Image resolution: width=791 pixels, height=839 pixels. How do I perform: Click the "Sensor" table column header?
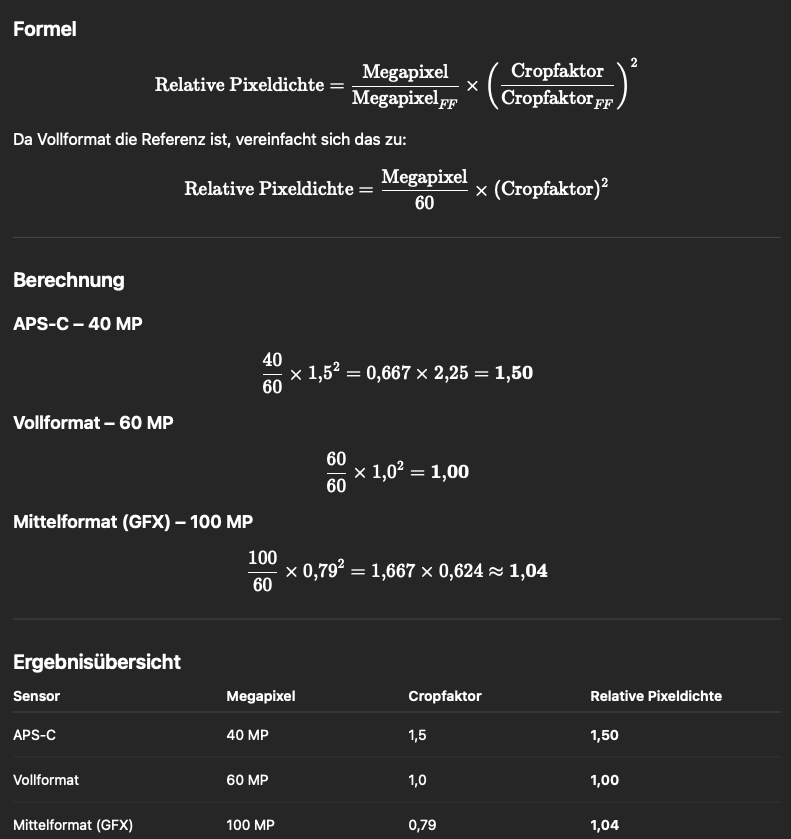pos(37,696)
